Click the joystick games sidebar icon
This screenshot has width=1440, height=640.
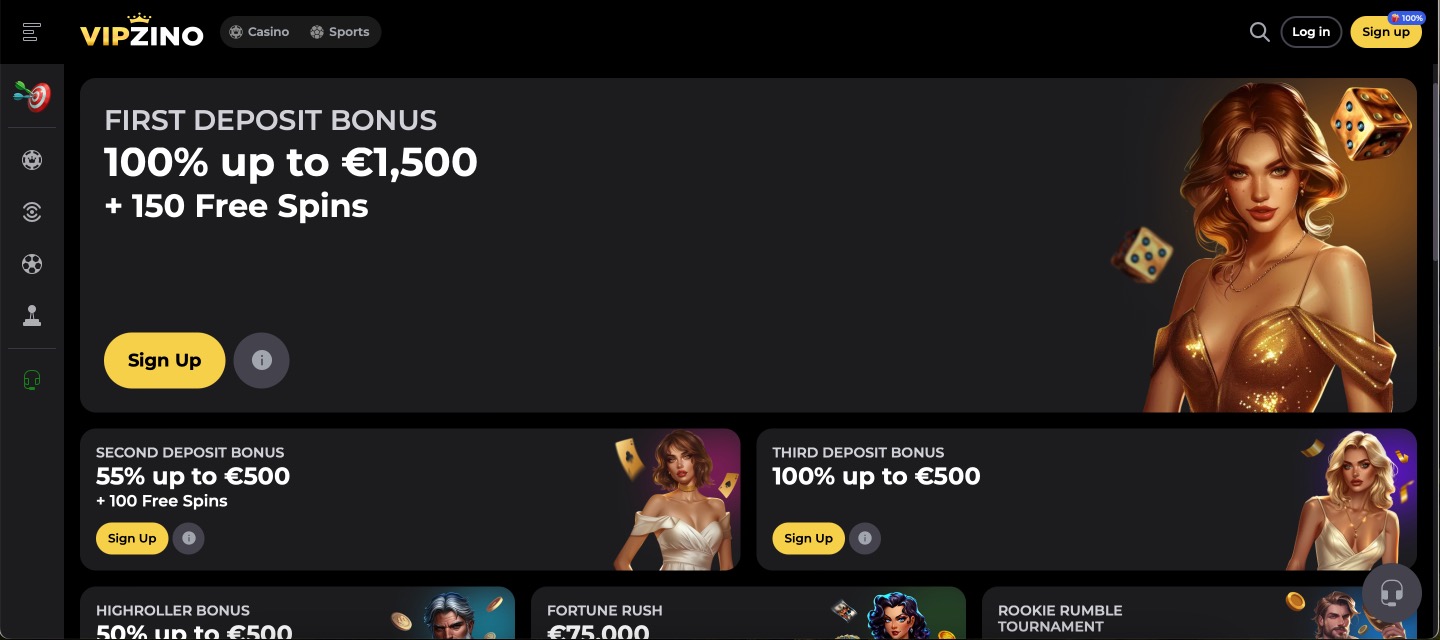(32, 316)
